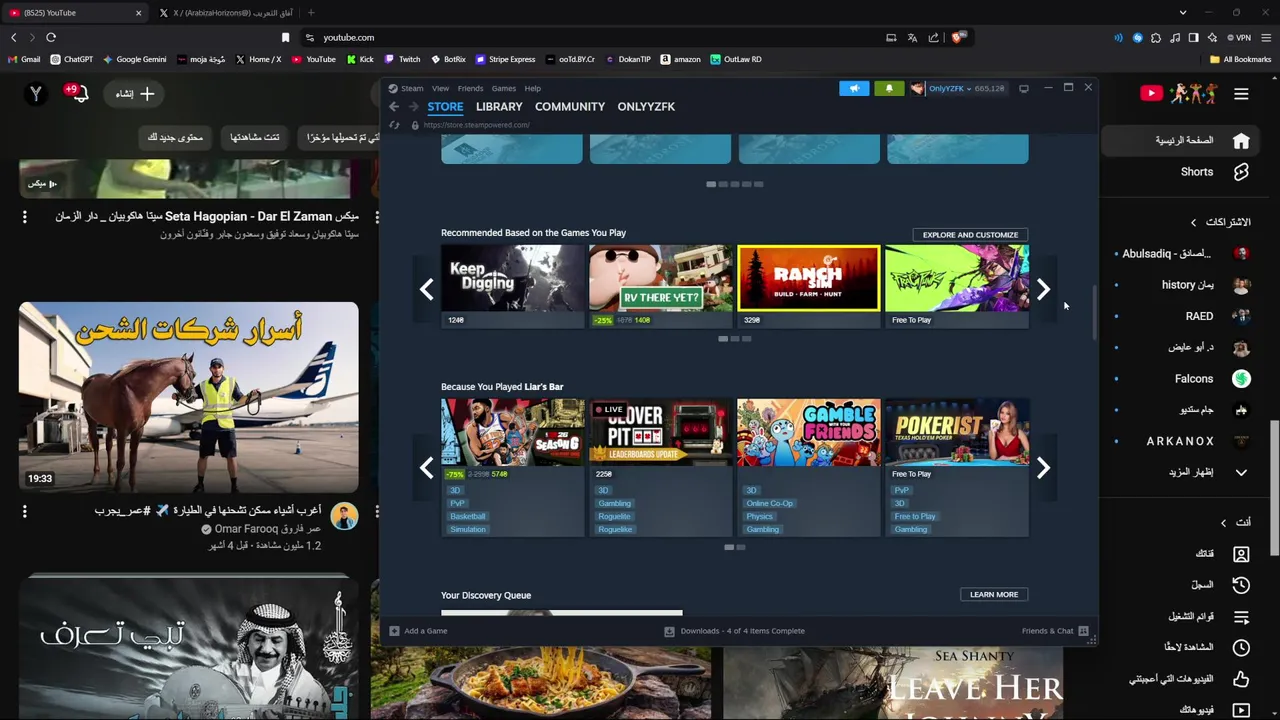Next arrow on Recommended games carousel
Viewport: 1280px width, 720px height.
[1043, 290]
